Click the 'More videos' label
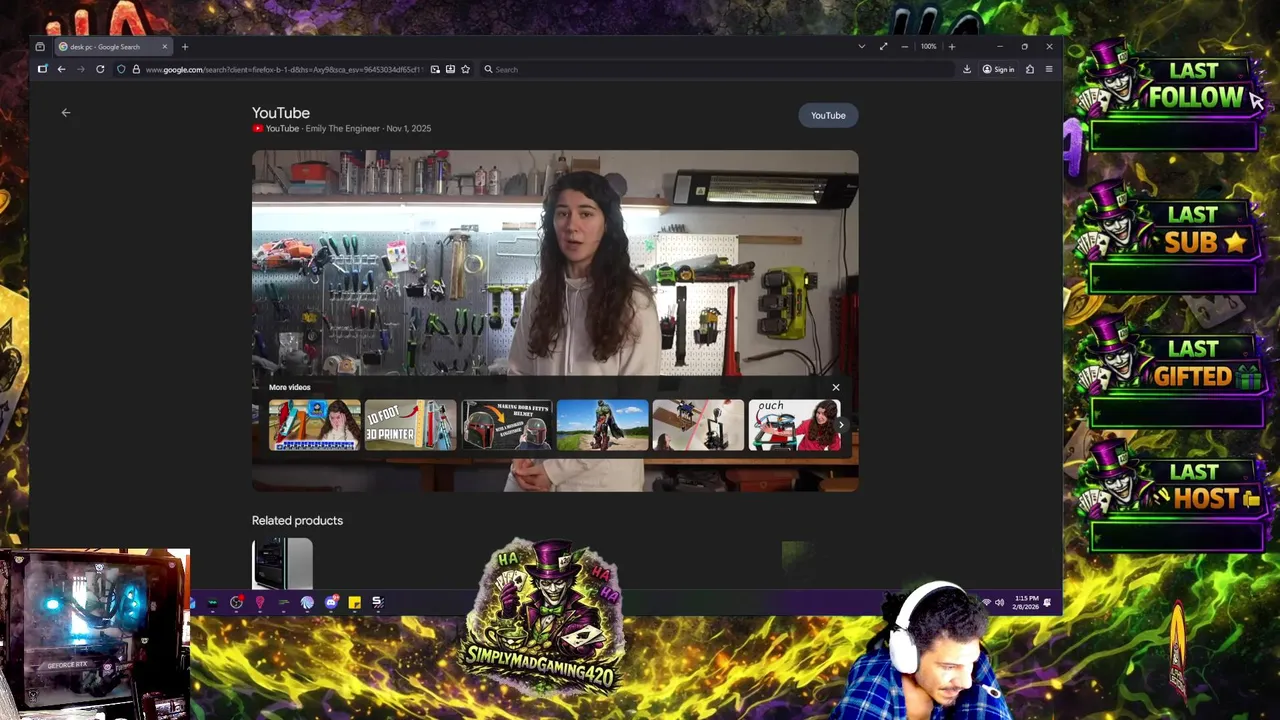 290,387
